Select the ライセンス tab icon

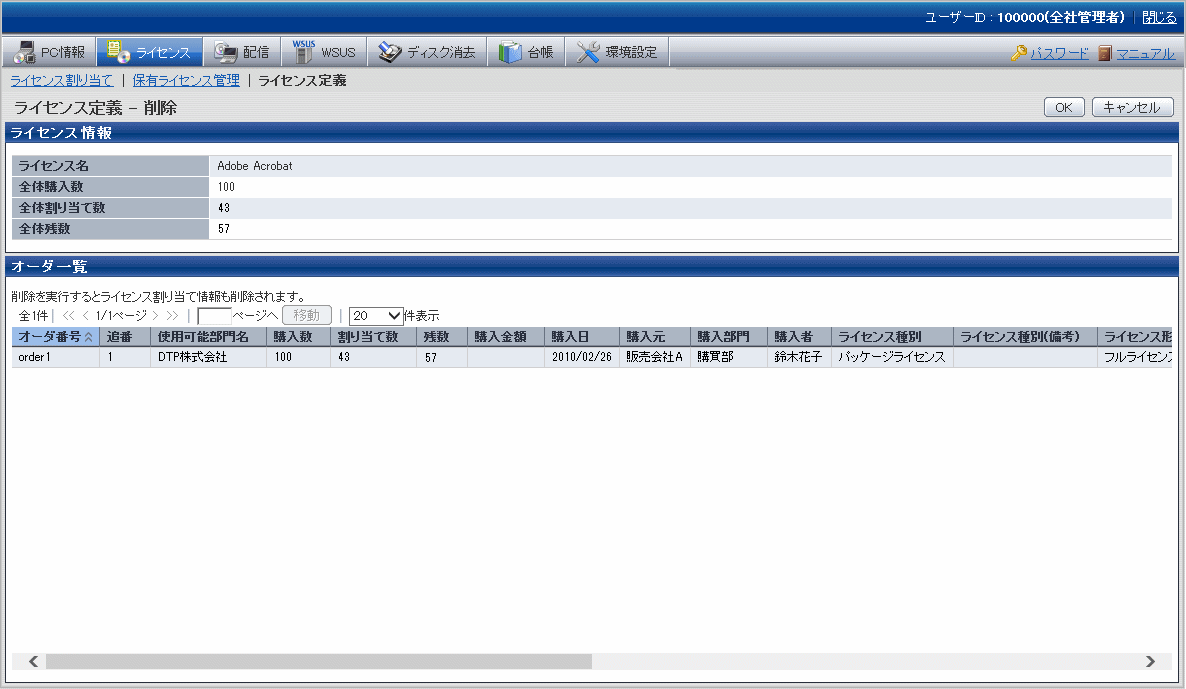[118, 52]
